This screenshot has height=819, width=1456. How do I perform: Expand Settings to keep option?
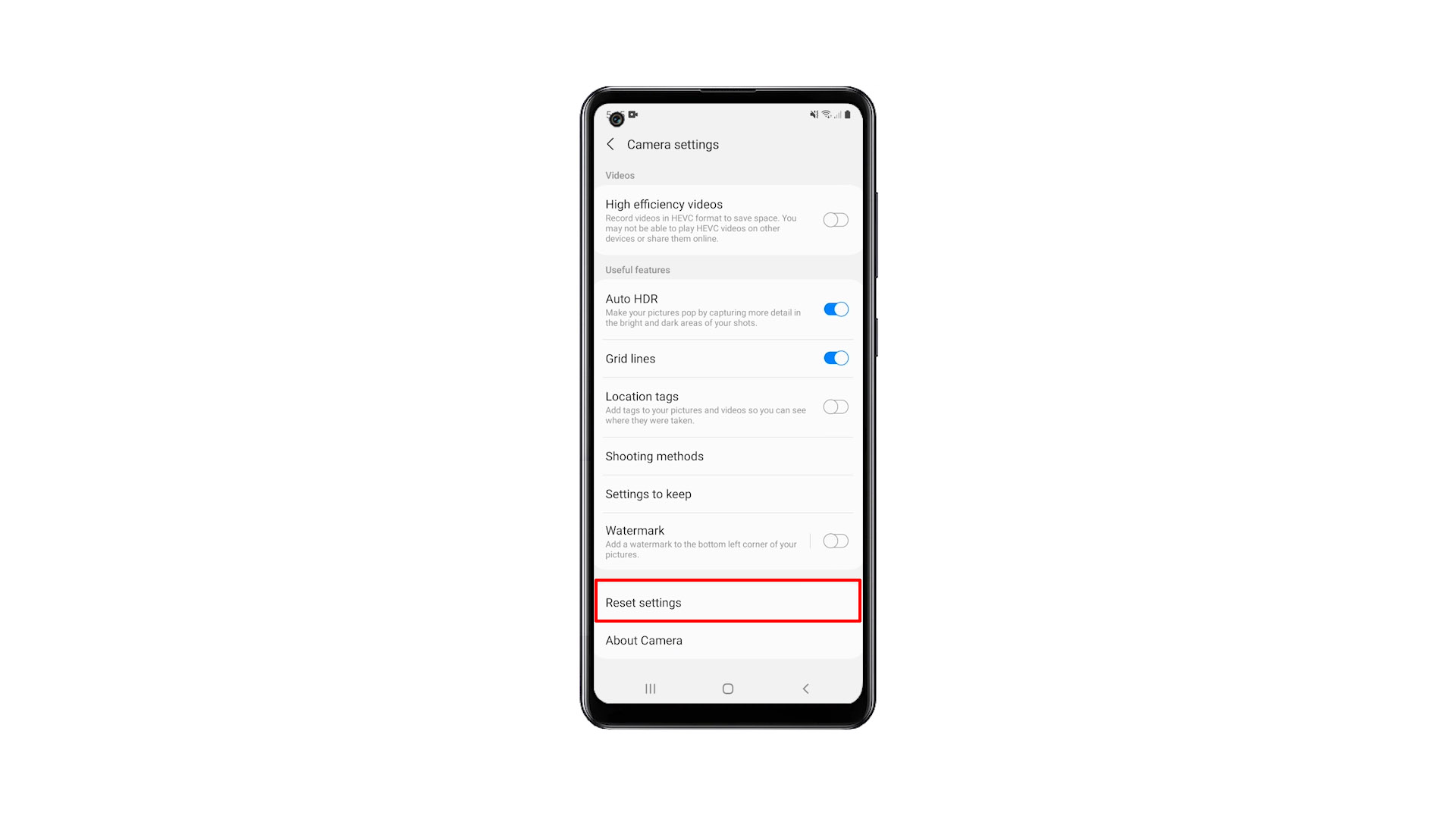coord(727,494)
